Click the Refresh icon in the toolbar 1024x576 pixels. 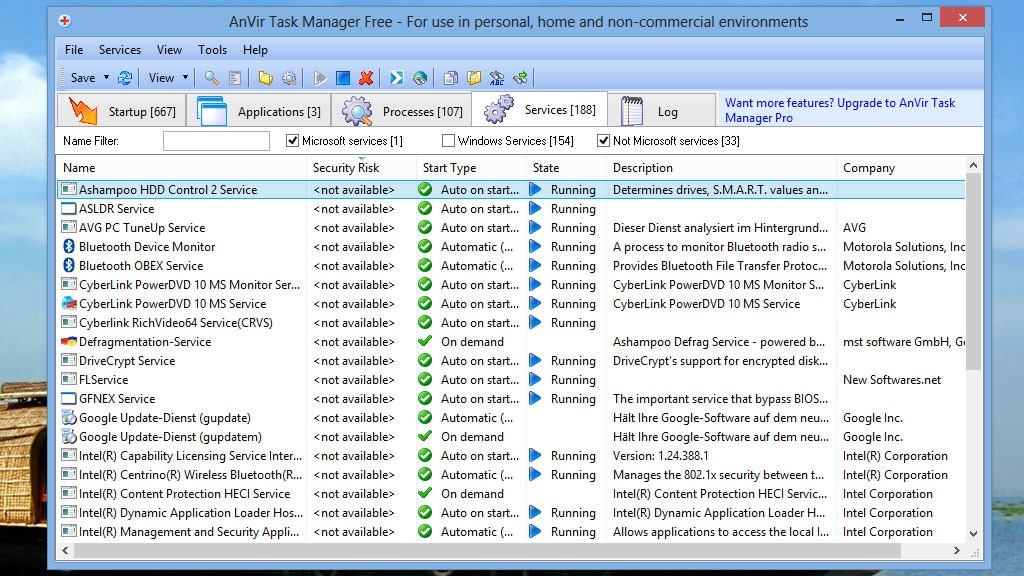(x=125, y=78)
